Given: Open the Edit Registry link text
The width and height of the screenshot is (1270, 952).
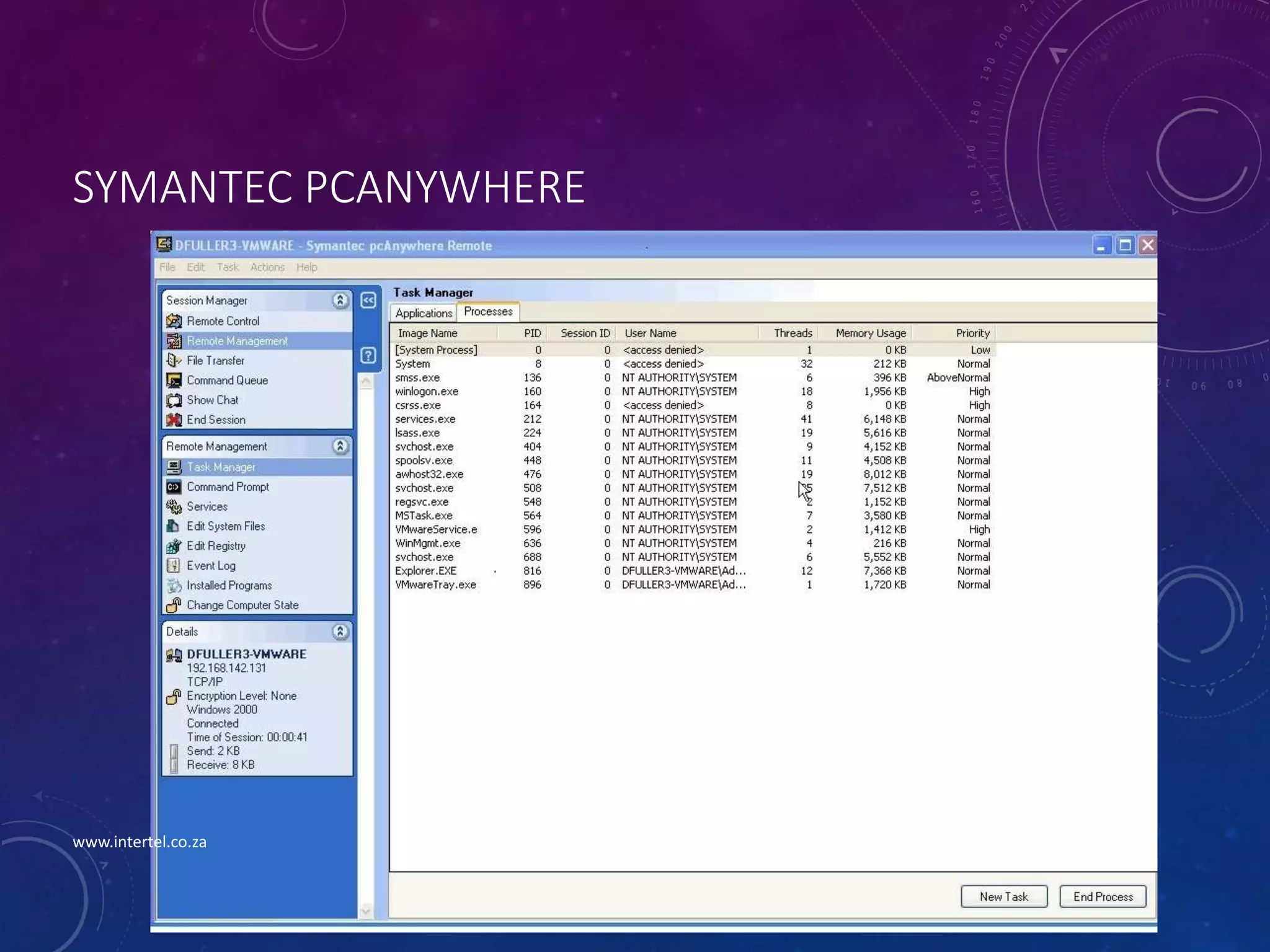Looking at the screenshot, I should point(216,546).
